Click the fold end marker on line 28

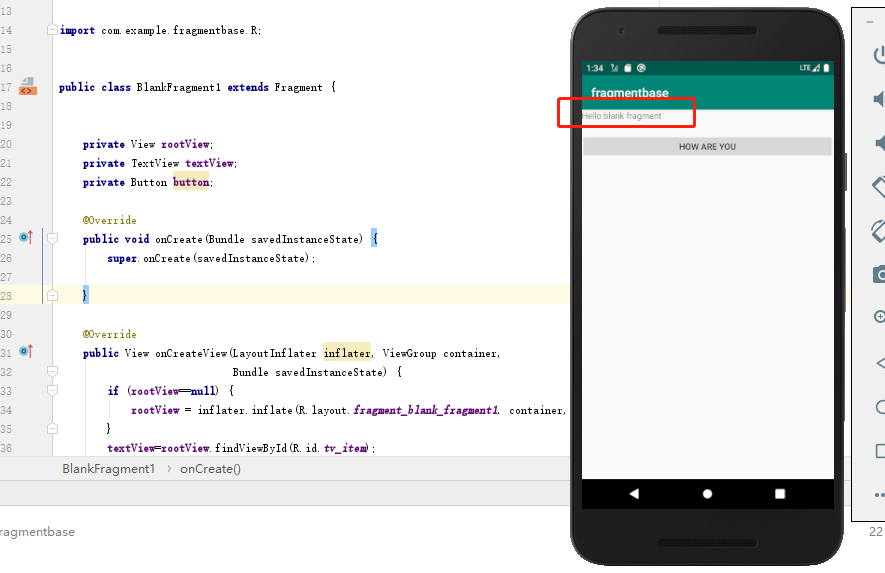(x=52, y=295)
